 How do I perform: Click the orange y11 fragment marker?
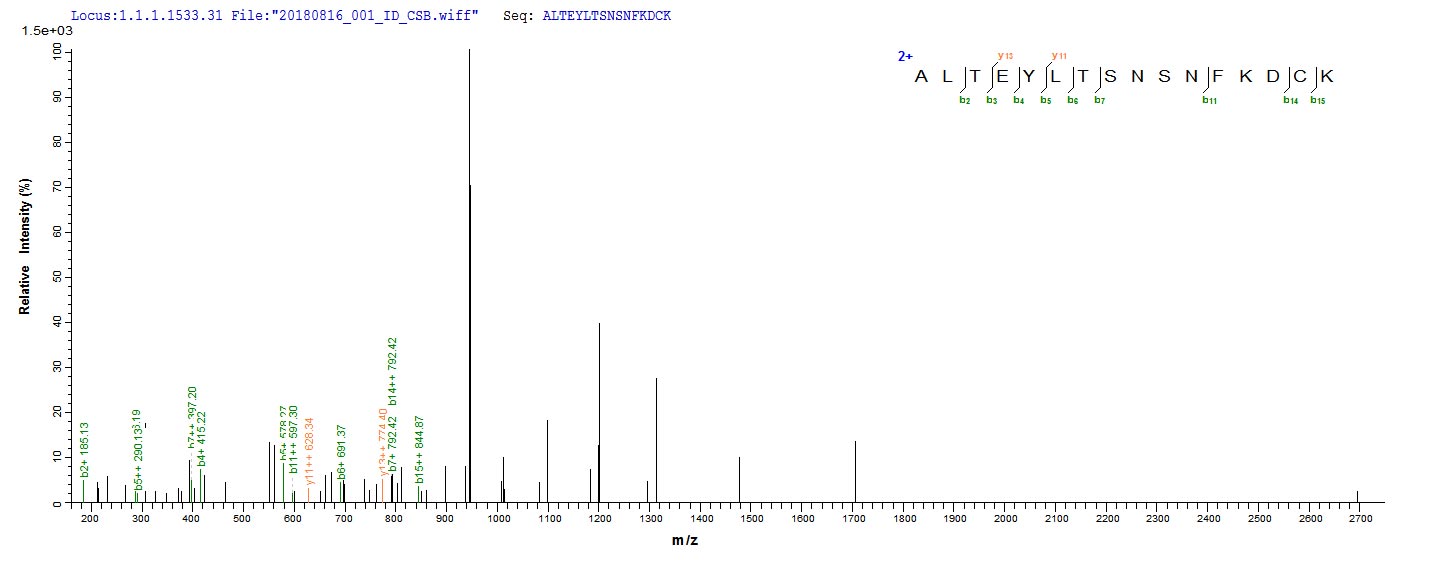point(1059,55)
